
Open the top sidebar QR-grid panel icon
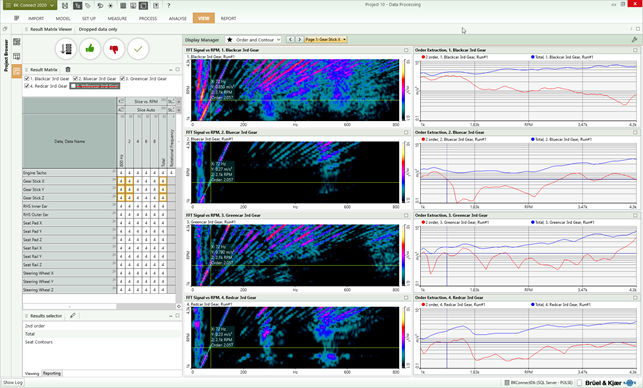[x=17, y=42]
